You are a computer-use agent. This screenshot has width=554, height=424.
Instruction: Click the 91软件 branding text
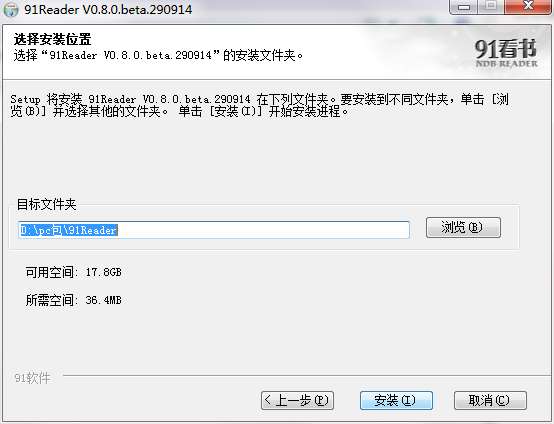32,378
